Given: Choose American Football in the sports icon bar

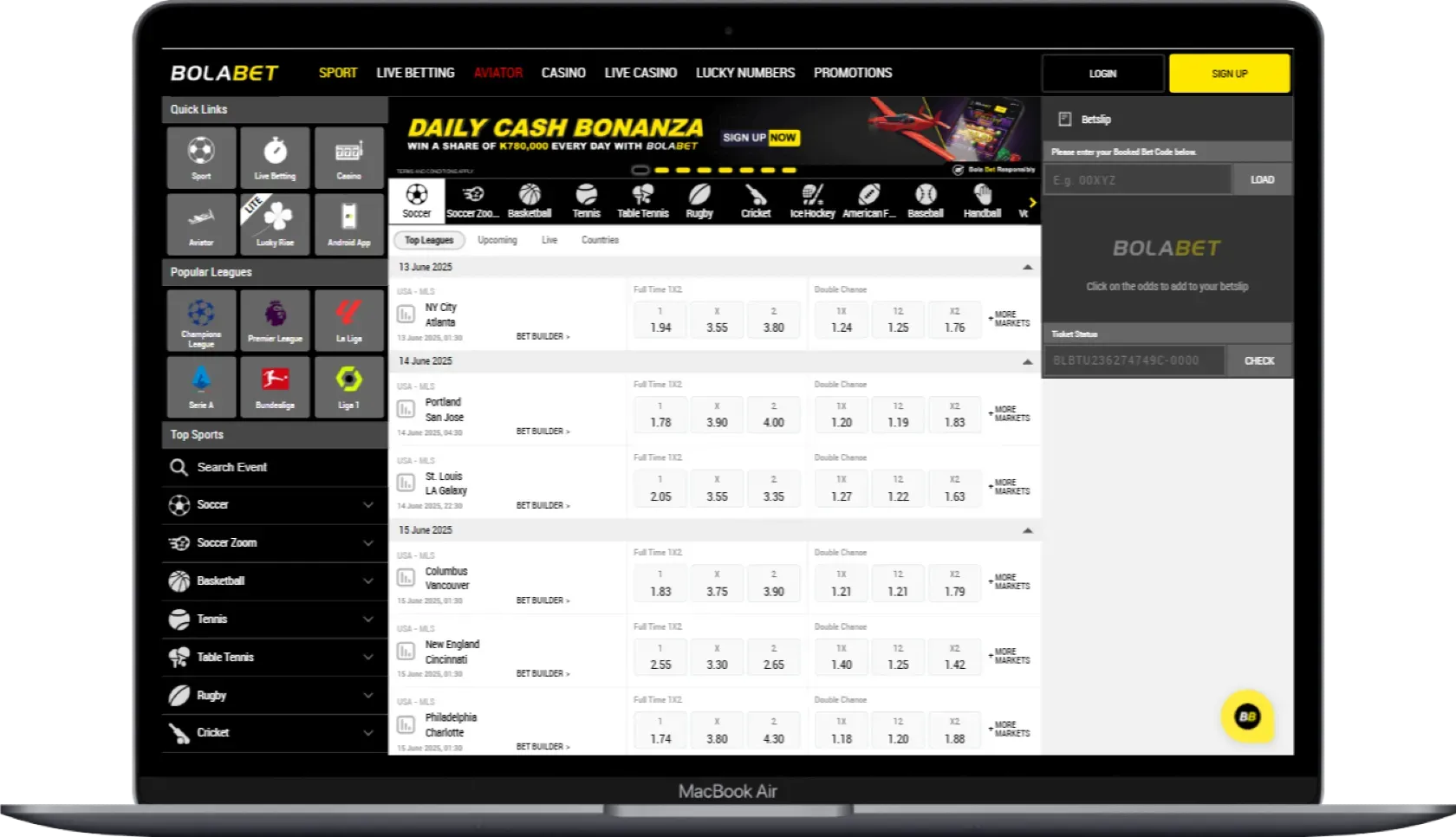Looking at the screenshot, I should (868, 201).
